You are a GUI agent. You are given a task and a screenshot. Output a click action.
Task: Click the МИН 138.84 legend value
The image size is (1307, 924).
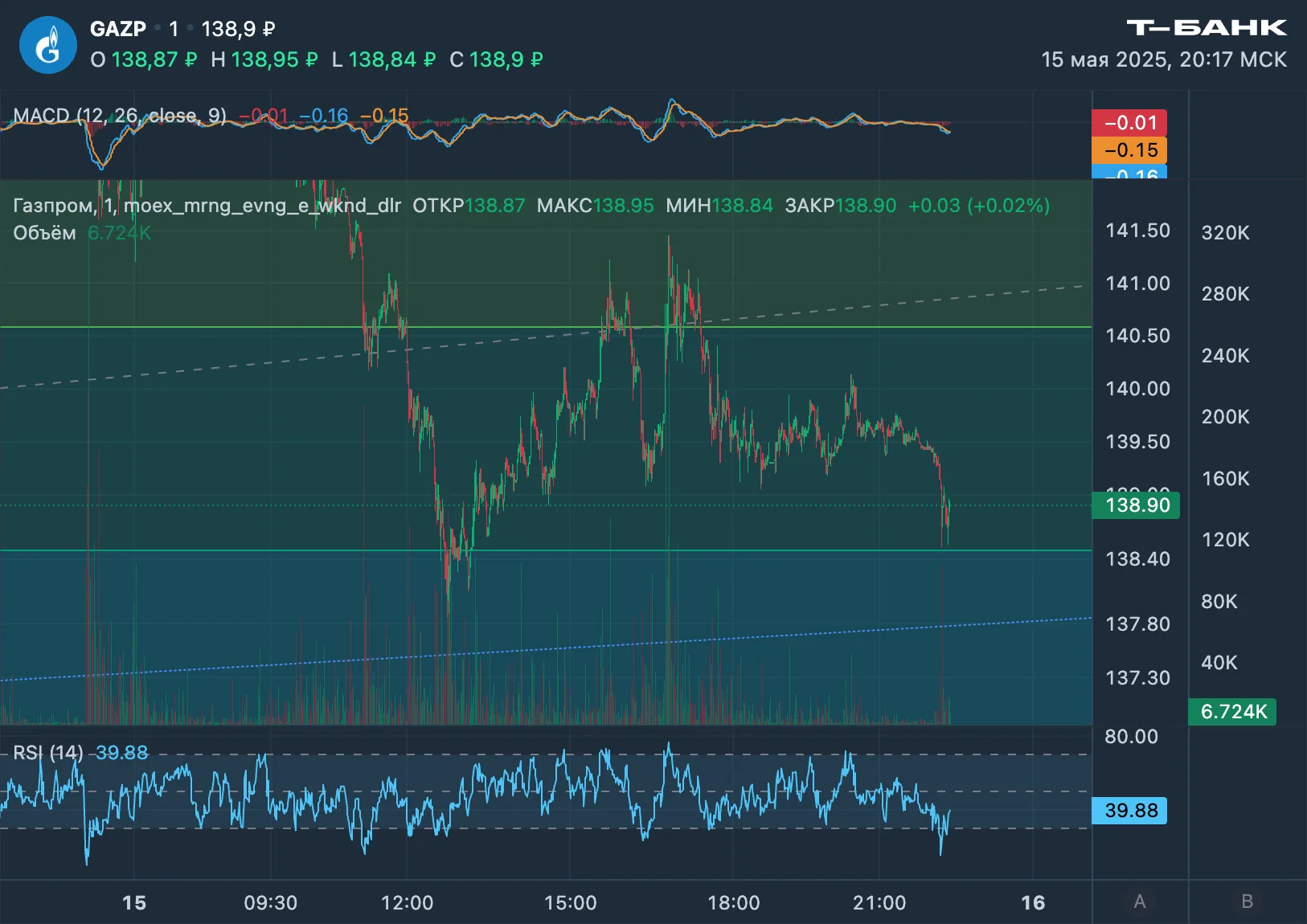[719, 206]
